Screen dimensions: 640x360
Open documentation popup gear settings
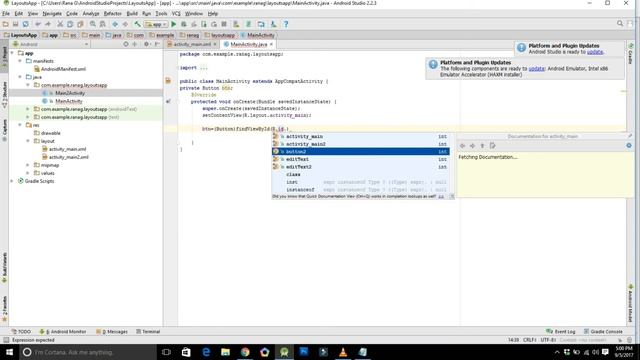629,146
